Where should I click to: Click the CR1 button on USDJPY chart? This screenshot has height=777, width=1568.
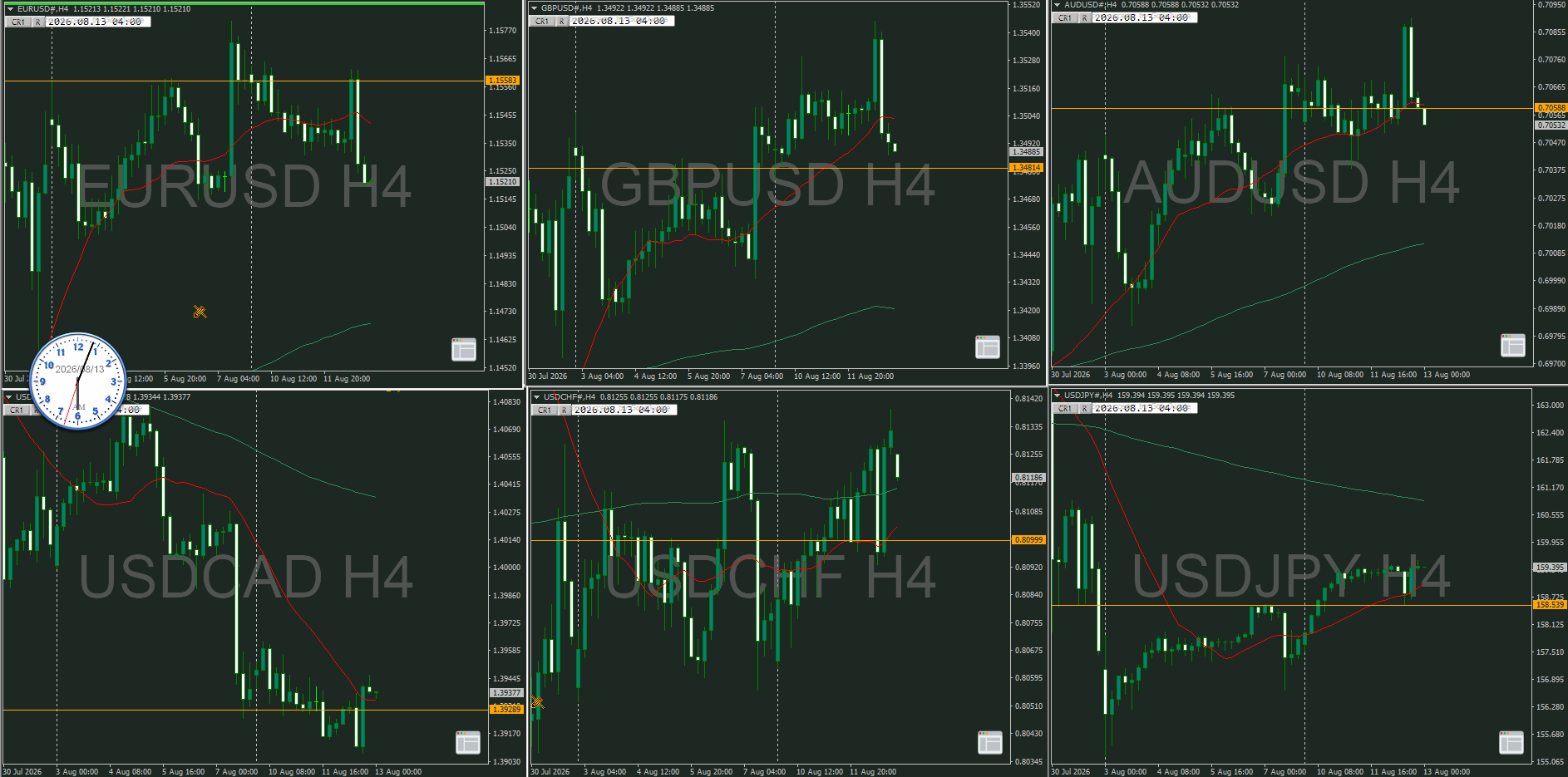tap(1065, 409)
